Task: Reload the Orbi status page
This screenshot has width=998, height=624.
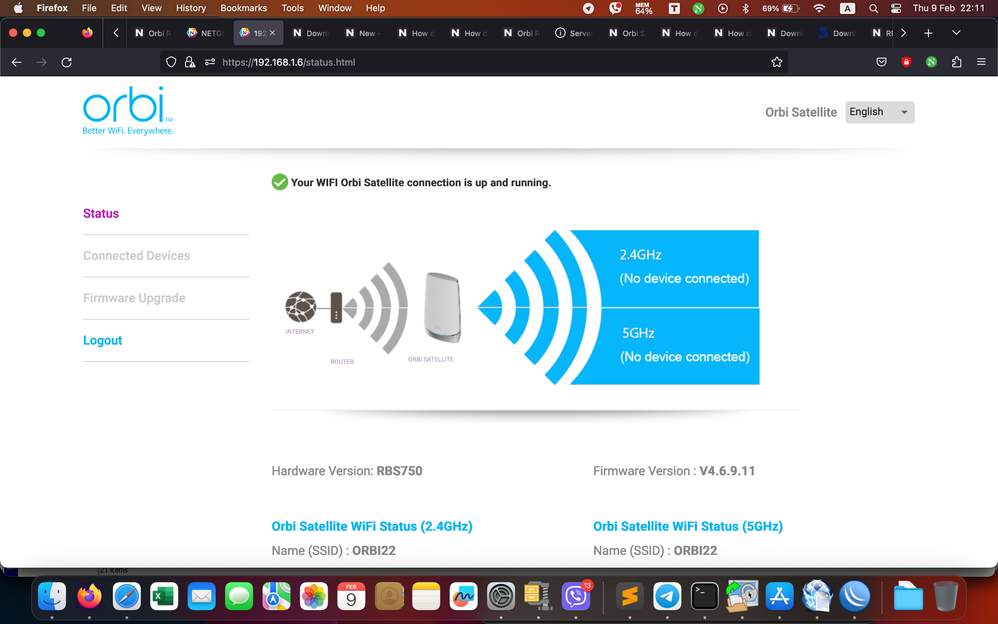Action: click(x=66, y=62)
